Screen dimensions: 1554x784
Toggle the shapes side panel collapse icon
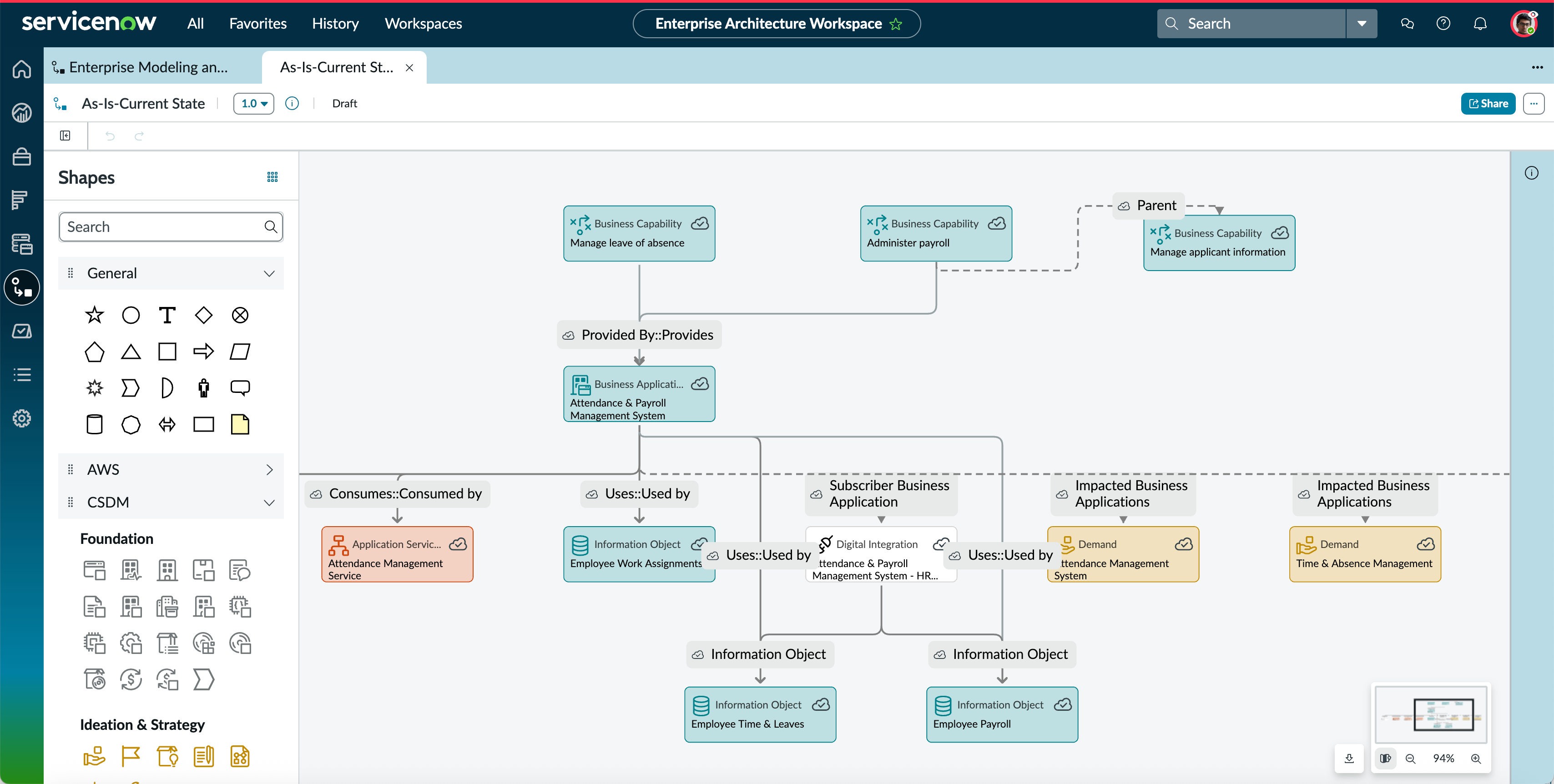point(65,136)
